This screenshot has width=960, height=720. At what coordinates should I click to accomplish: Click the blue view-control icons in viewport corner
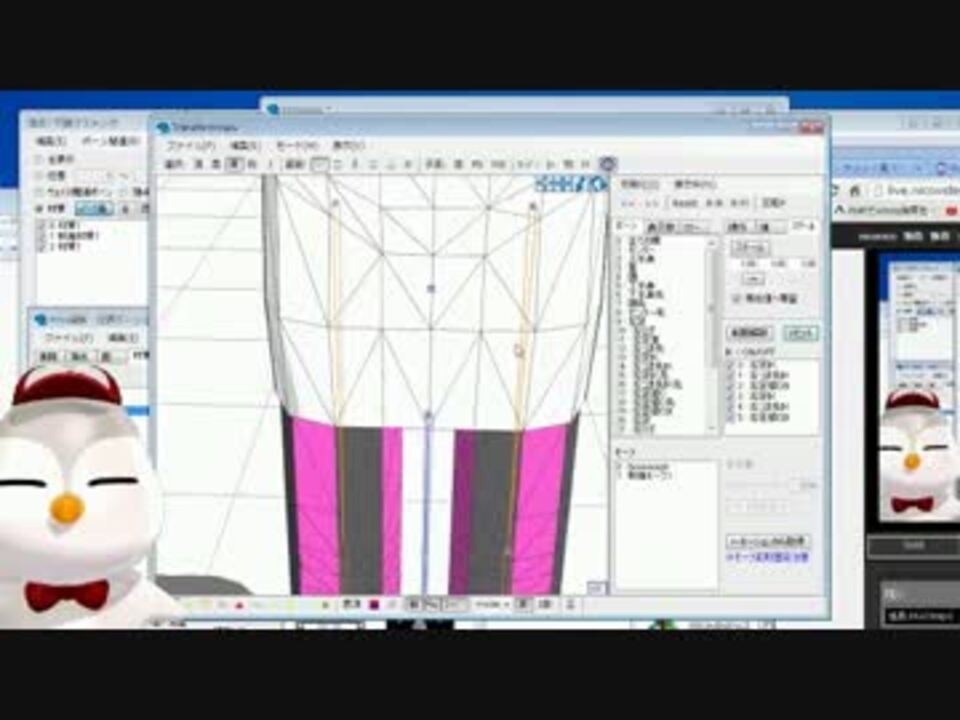point(571,184)
